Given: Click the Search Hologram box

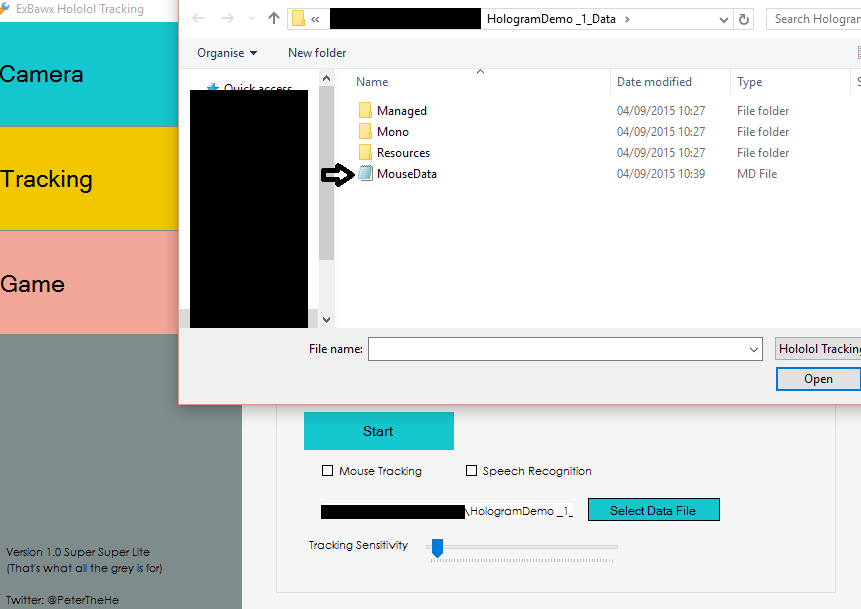Looking at the screenshot, I should 814,19.
